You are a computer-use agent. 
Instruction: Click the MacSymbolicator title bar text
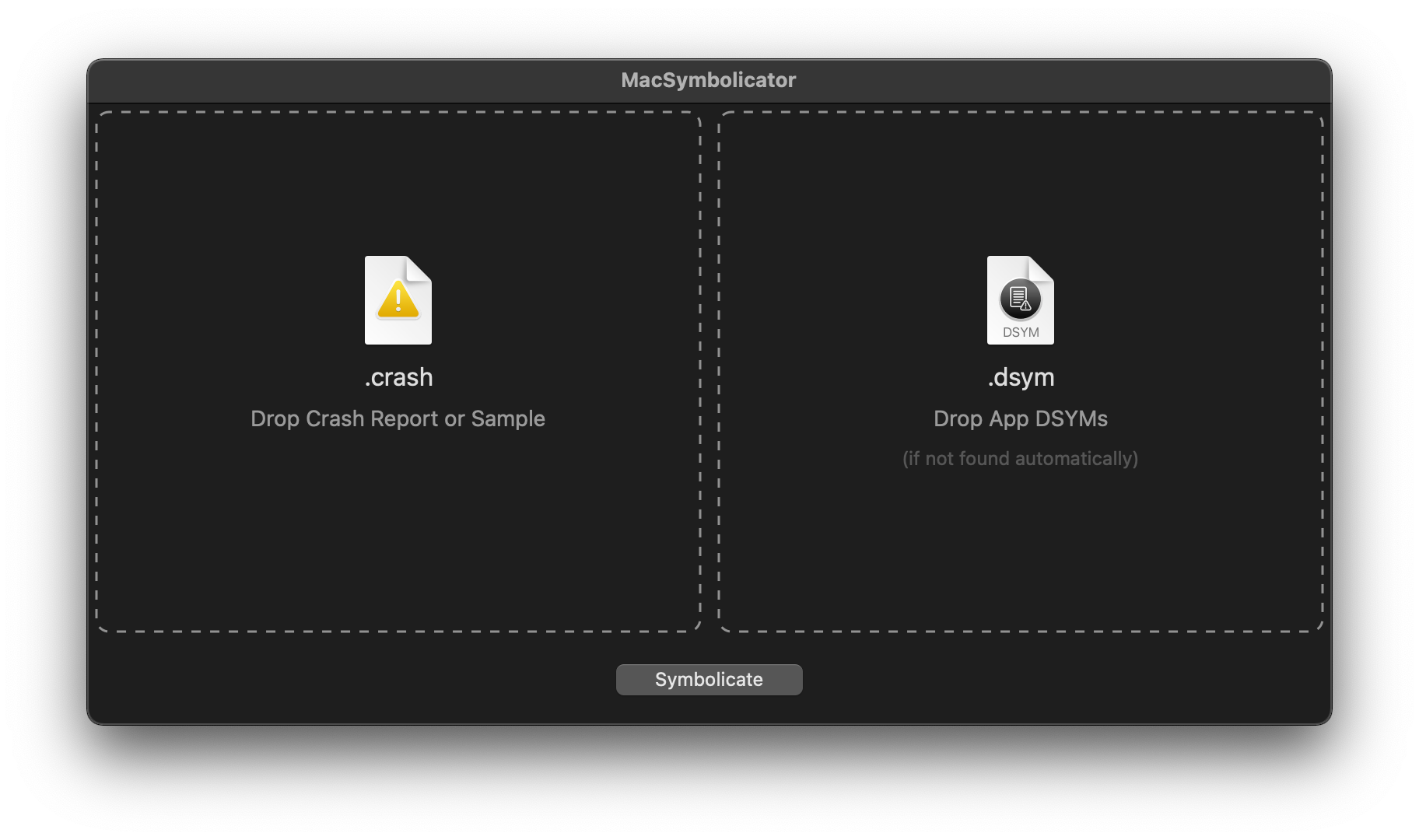709,79
